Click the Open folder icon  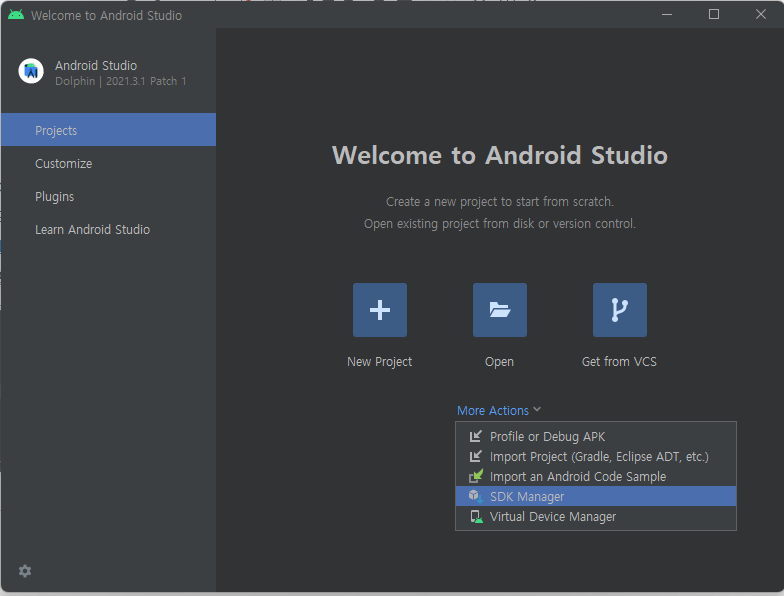click(500, 310)
